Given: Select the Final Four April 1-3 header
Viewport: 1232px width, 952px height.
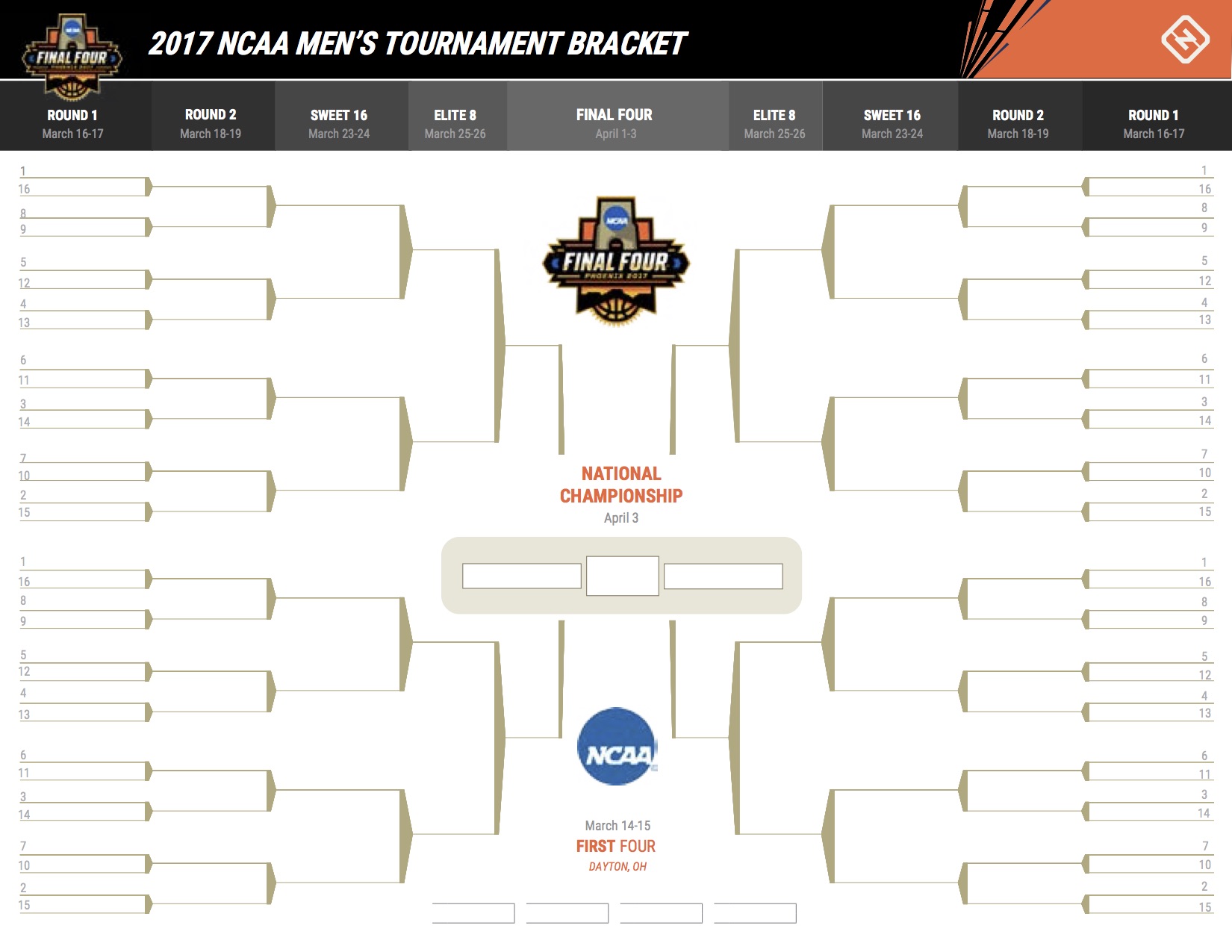Looking at the screenshot, I should coord(615,123).
